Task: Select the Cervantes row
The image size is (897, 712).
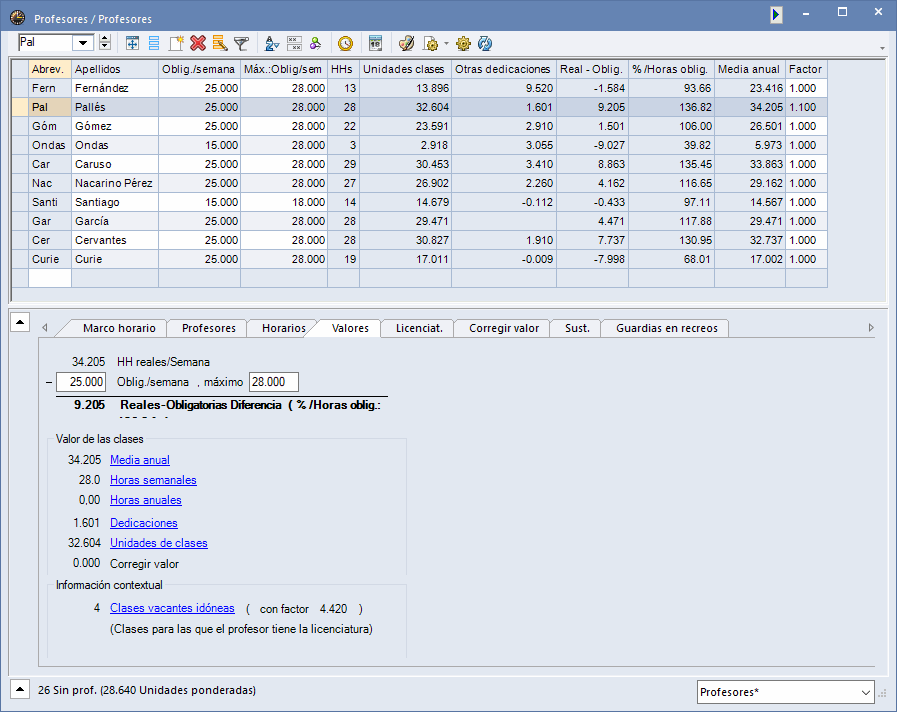Action: [419, 240]
